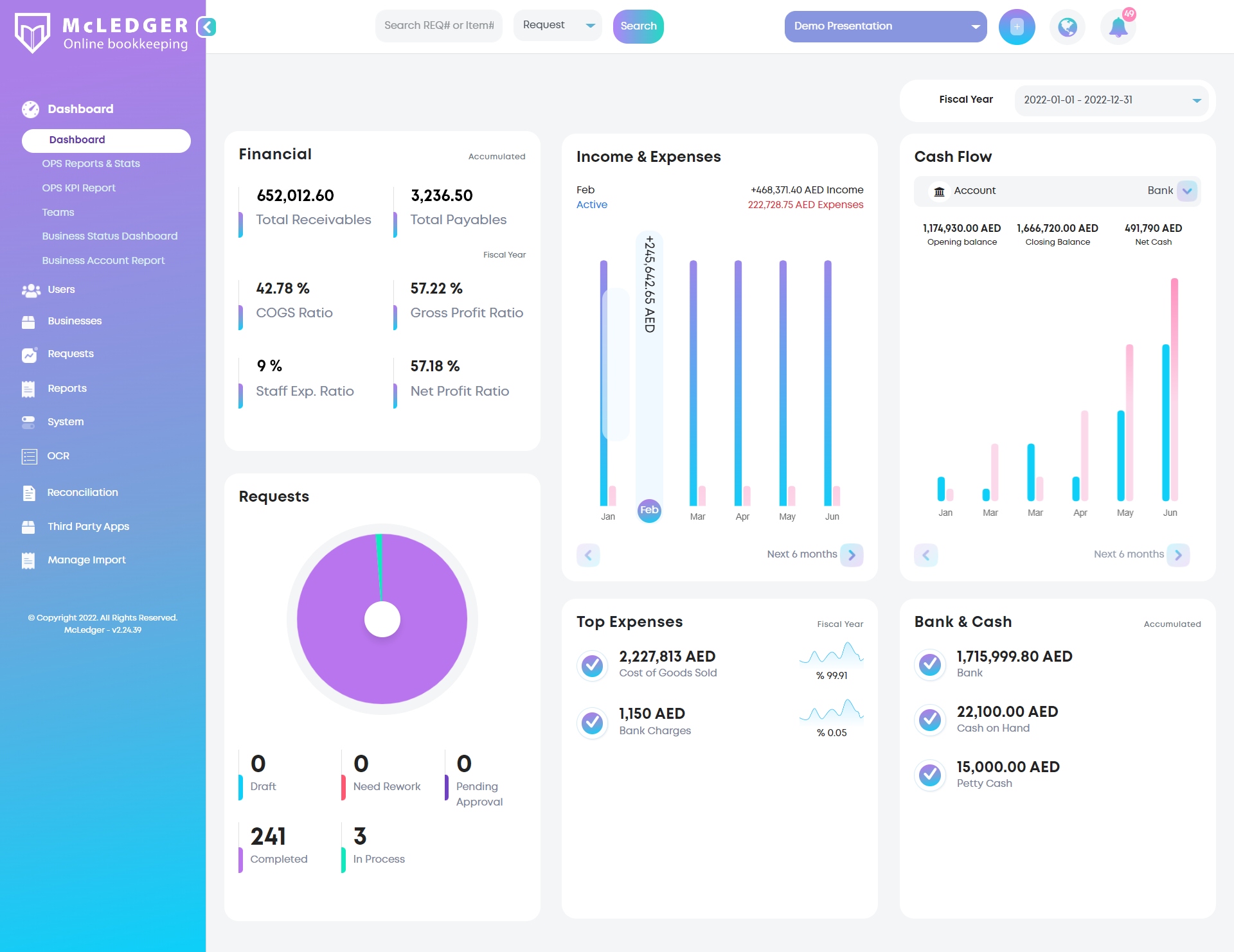Click the Reports receipt icon
The image size is (1234, 952).
pos(28,389)
